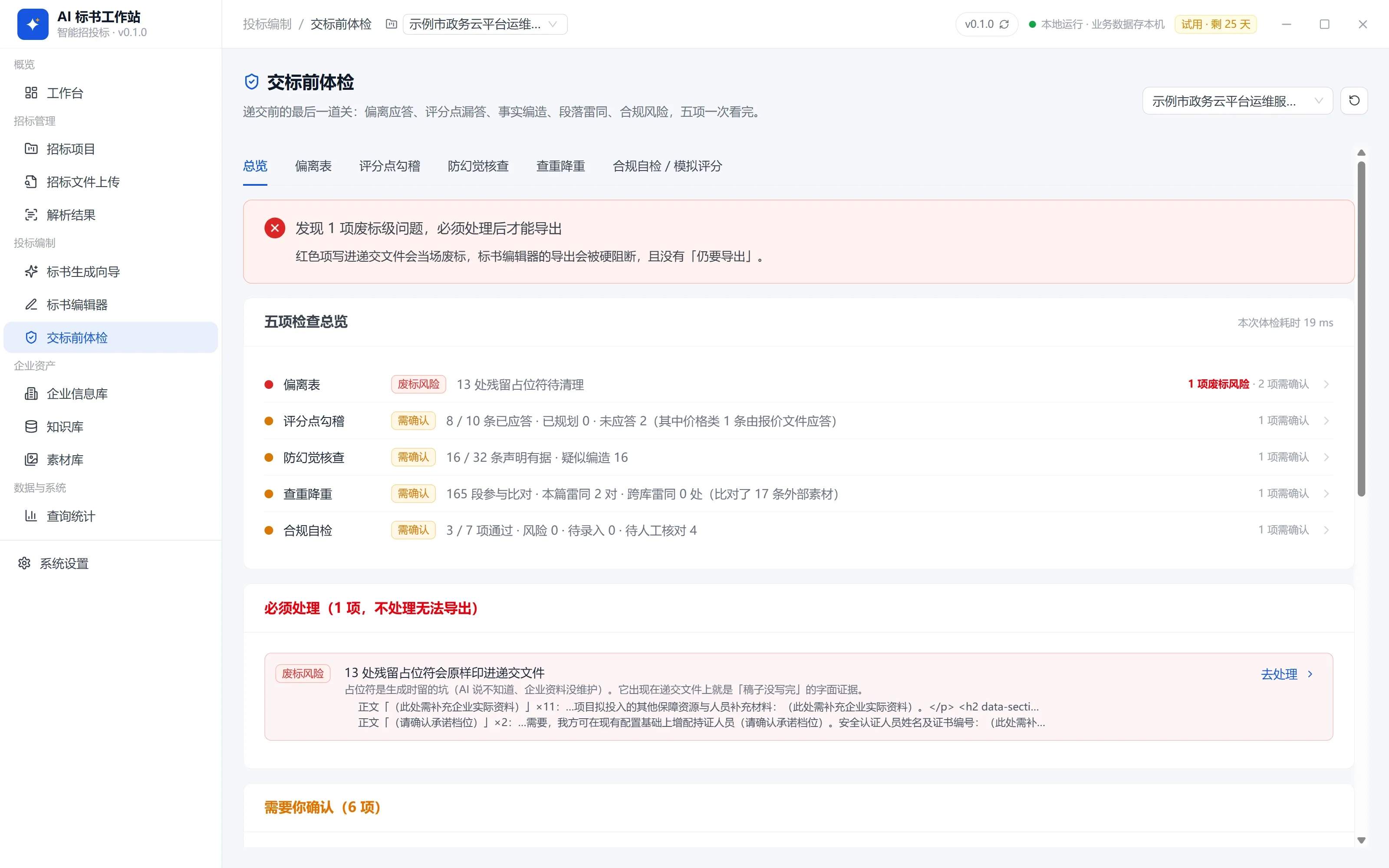
Task: Click the refresh button beside project selector
Action: (x=1354, y=101)
